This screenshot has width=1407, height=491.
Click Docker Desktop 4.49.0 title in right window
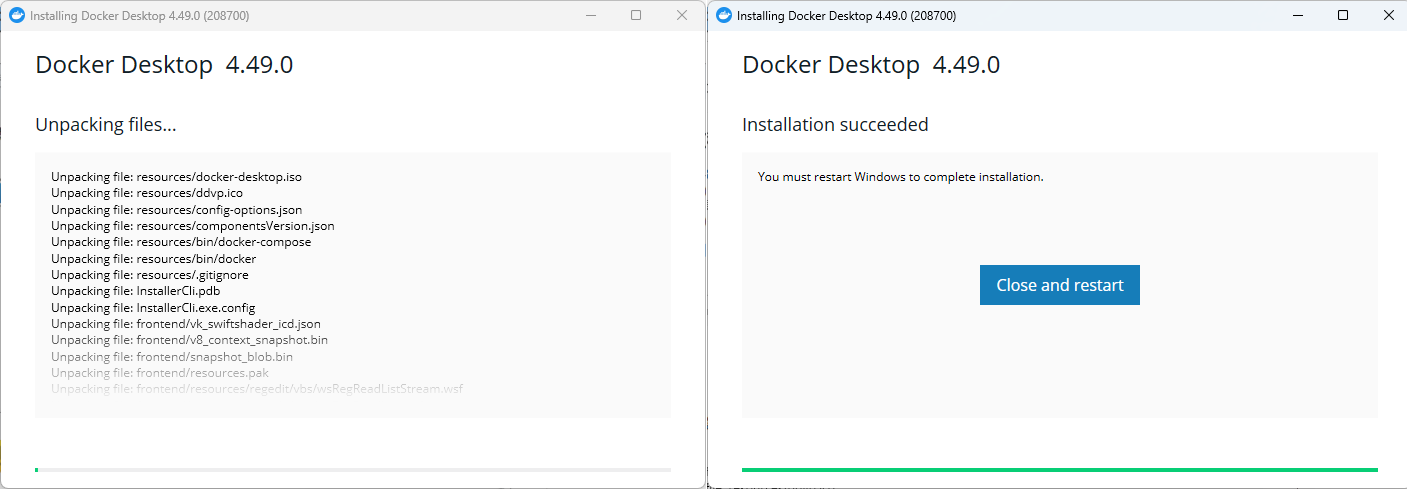(x=871, y=66)
